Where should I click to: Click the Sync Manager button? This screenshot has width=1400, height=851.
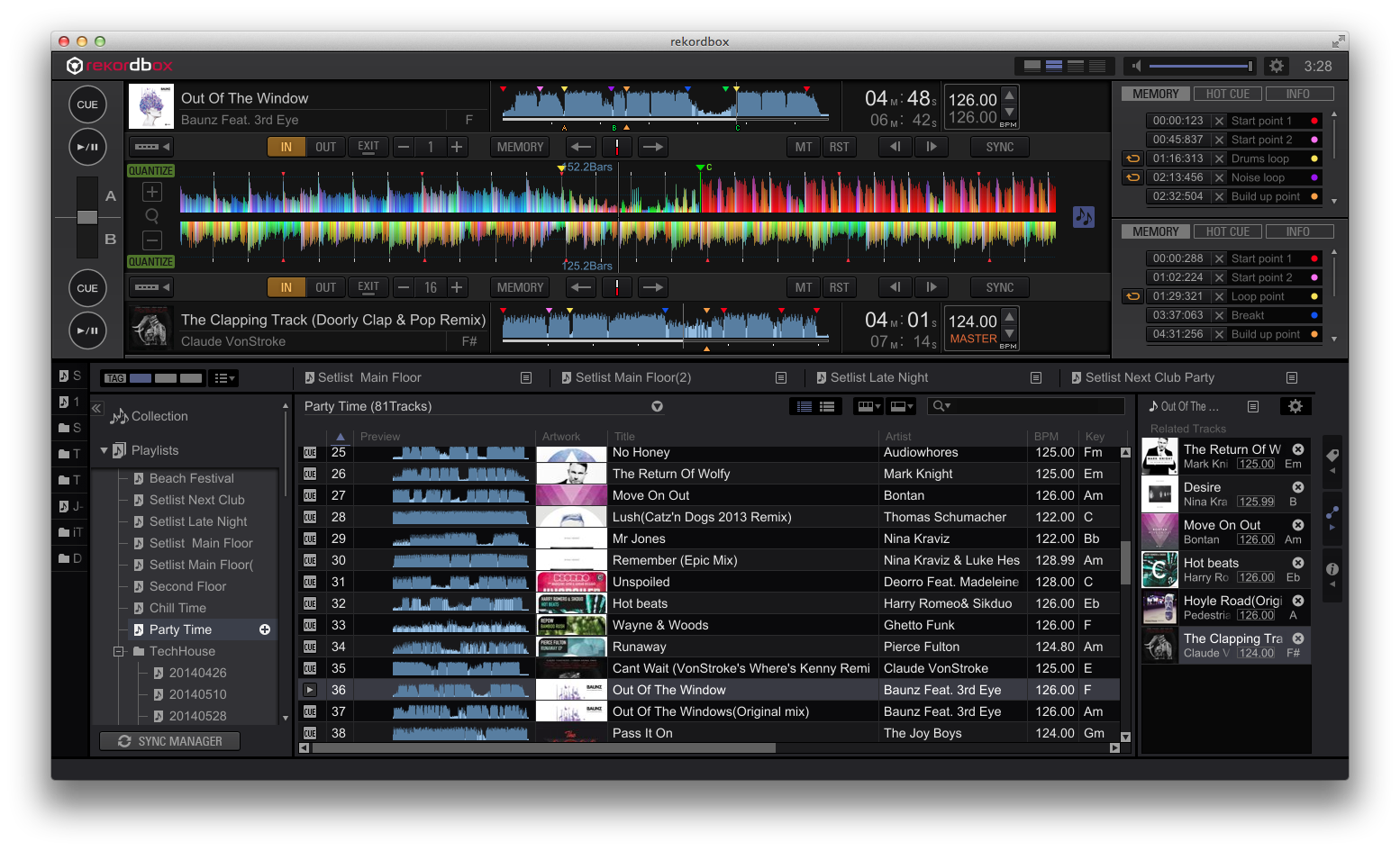tap(170, 741)
